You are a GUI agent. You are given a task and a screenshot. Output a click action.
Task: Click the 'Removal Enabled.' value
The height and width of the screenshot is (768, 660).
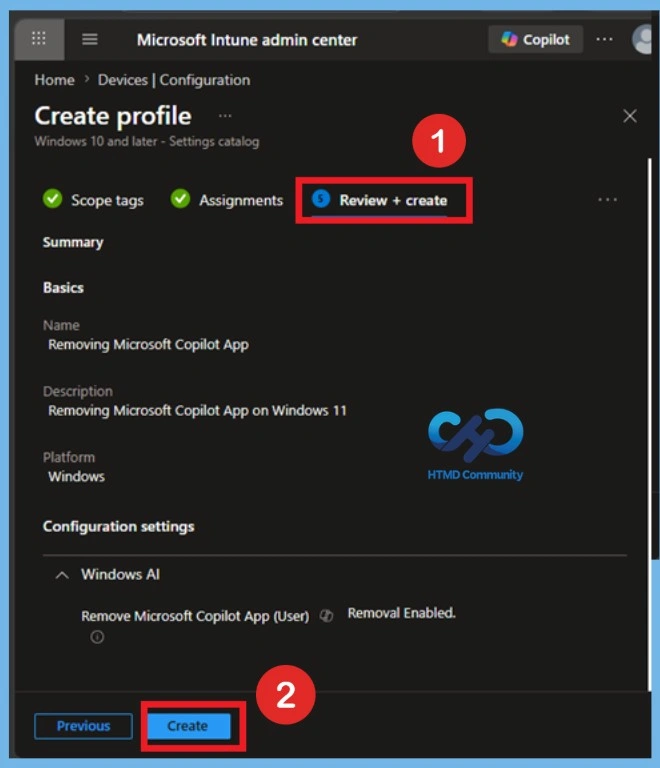point(401,613)
